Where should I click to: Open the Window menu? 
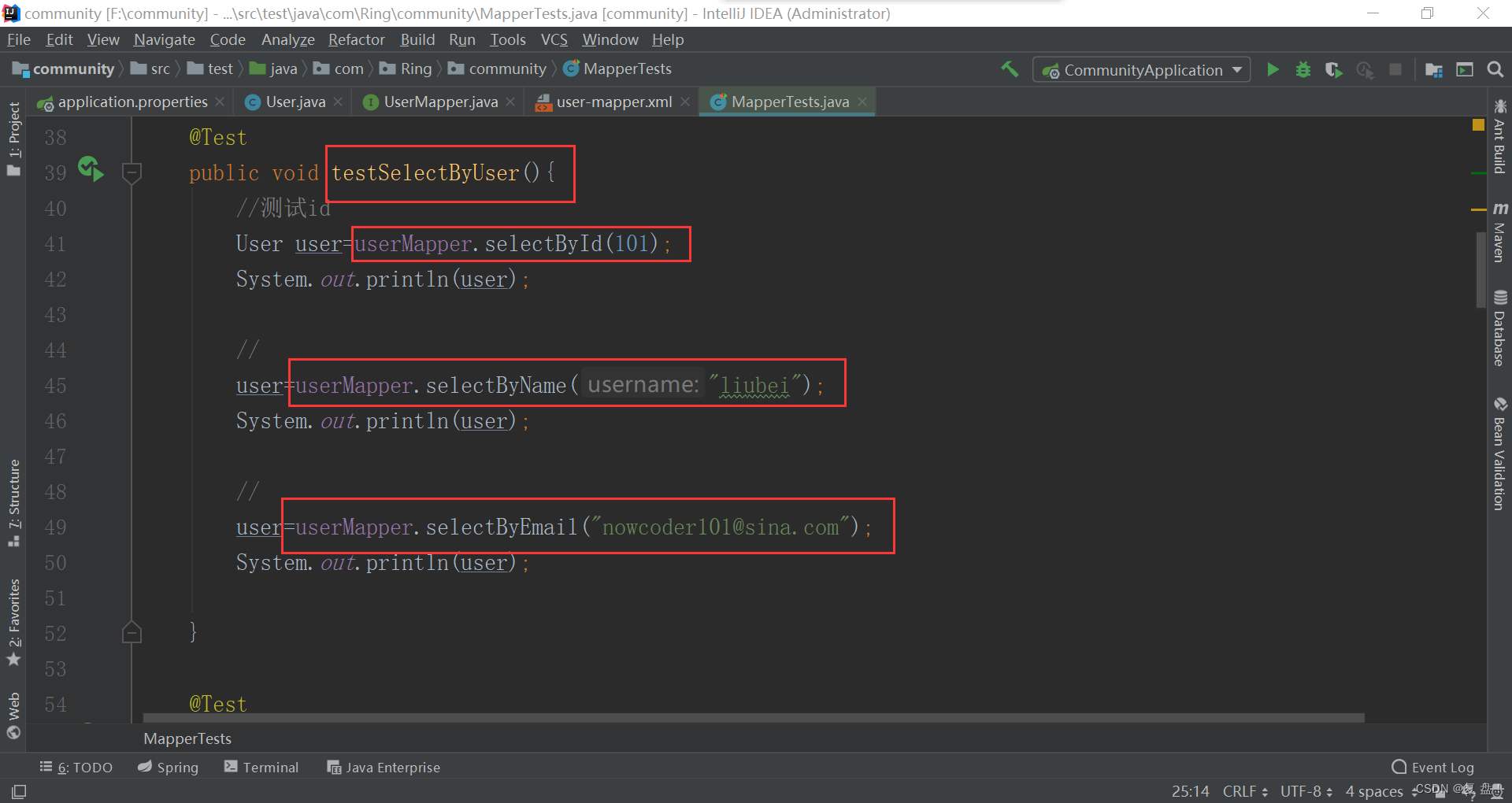coord(610,39)
